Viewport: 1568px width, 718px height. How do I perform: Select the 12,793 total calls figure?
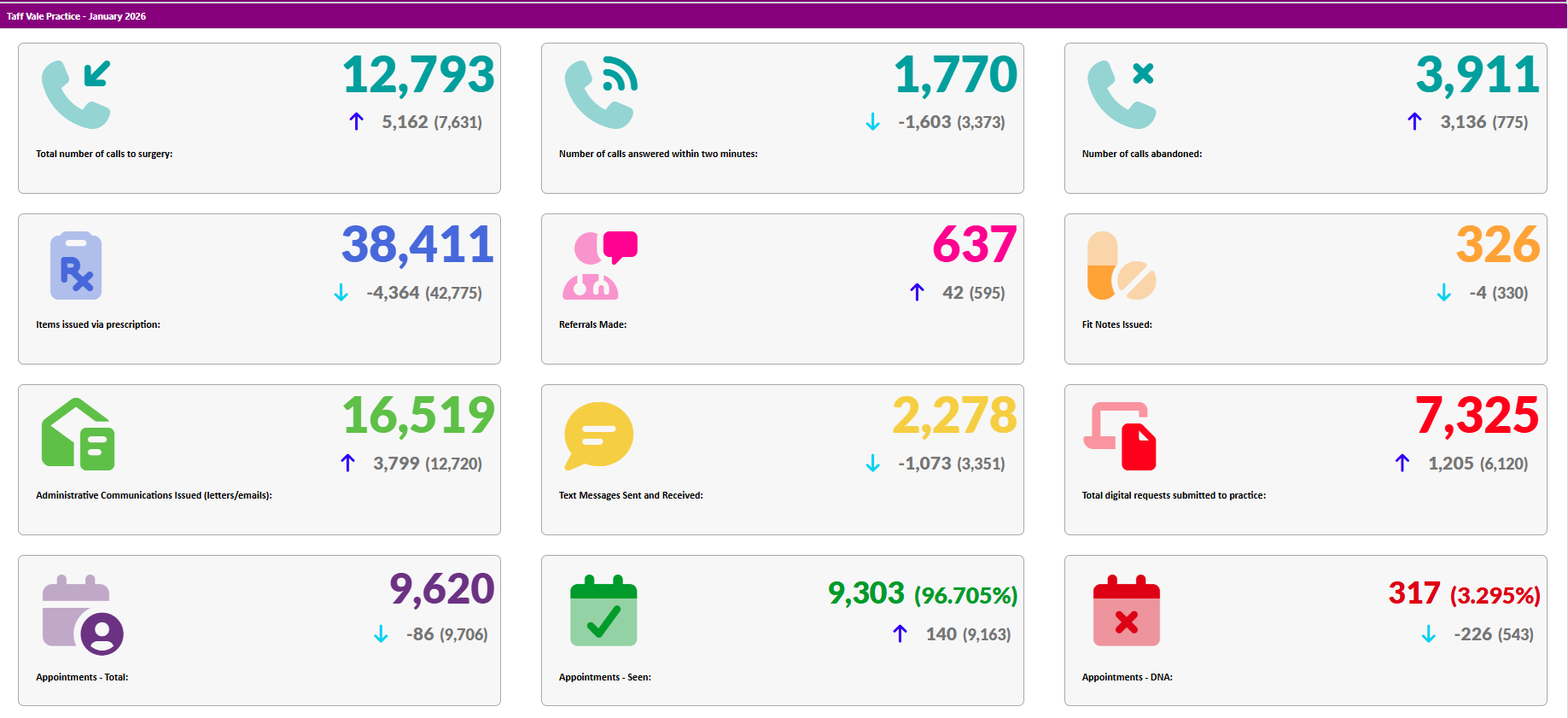(418, 75)
